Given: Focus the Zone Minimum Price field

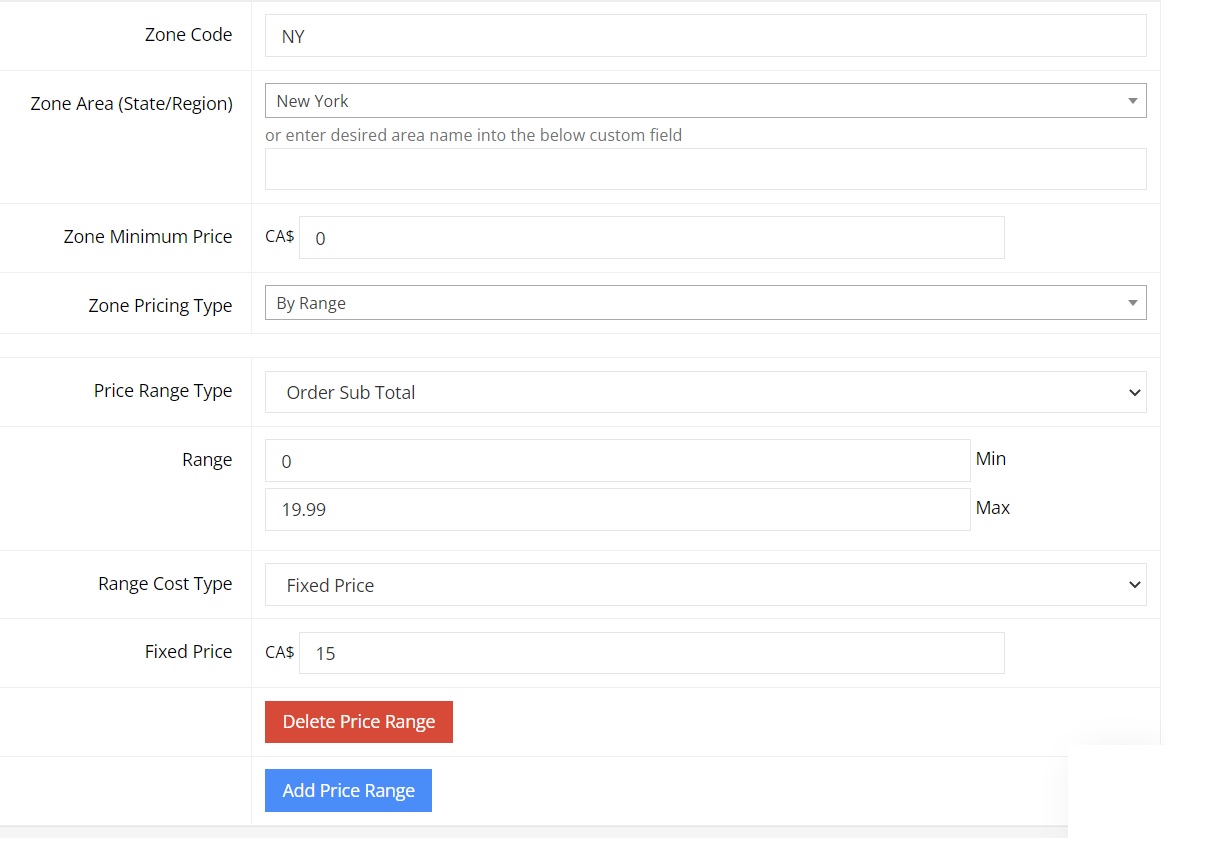Looking at the screenshot, I should 651,238.
